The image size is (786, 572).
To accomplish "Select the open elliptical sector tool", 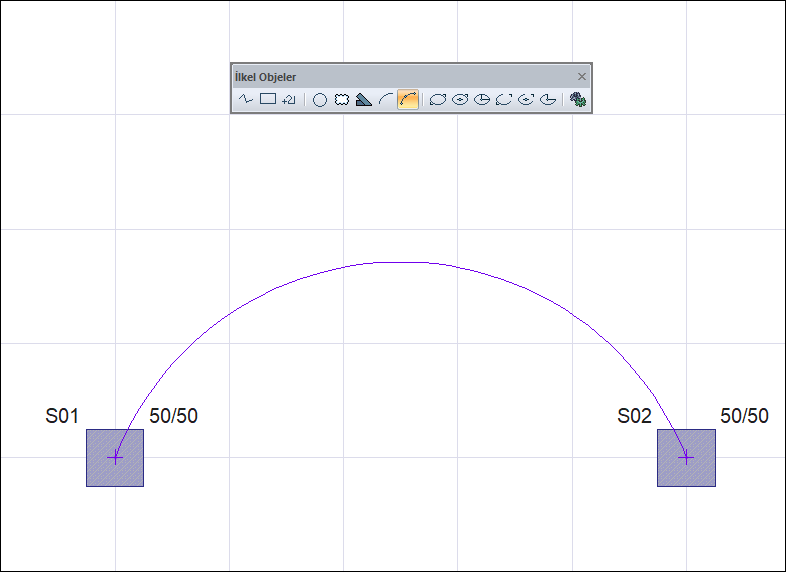I will tap(548, 99).
